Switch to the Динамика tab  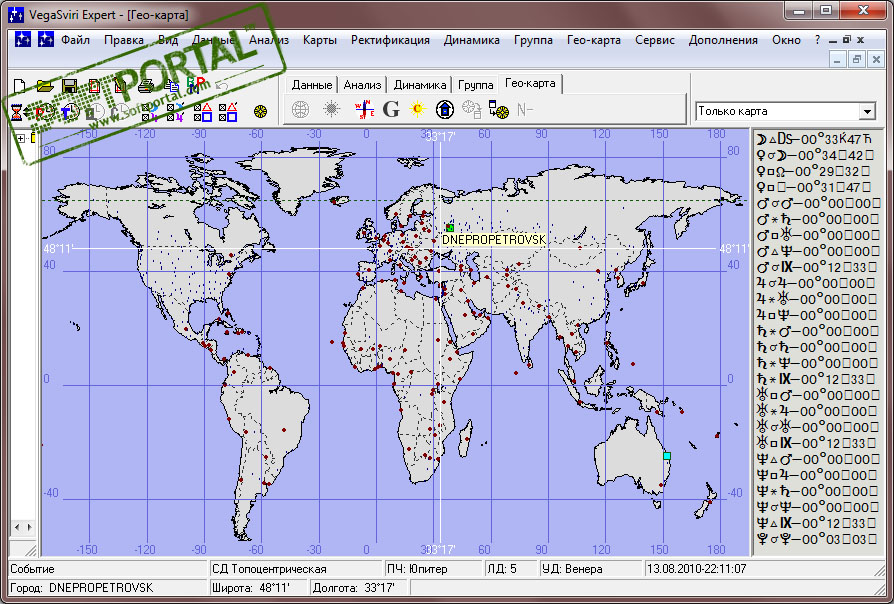[x=420, y=85]
